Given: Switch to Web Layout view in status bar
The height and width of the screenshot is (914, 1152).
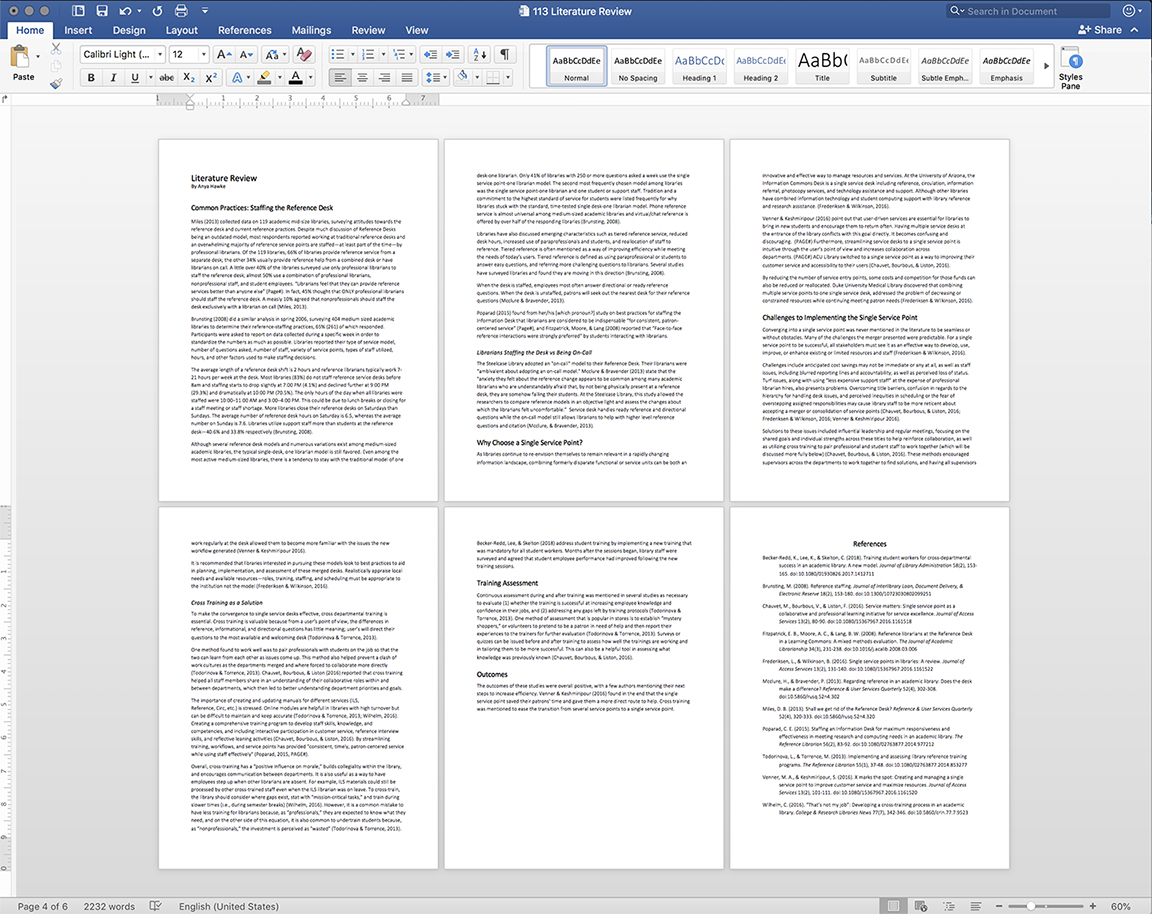Looking at the screenshot, I should click(x=921, y=906).
